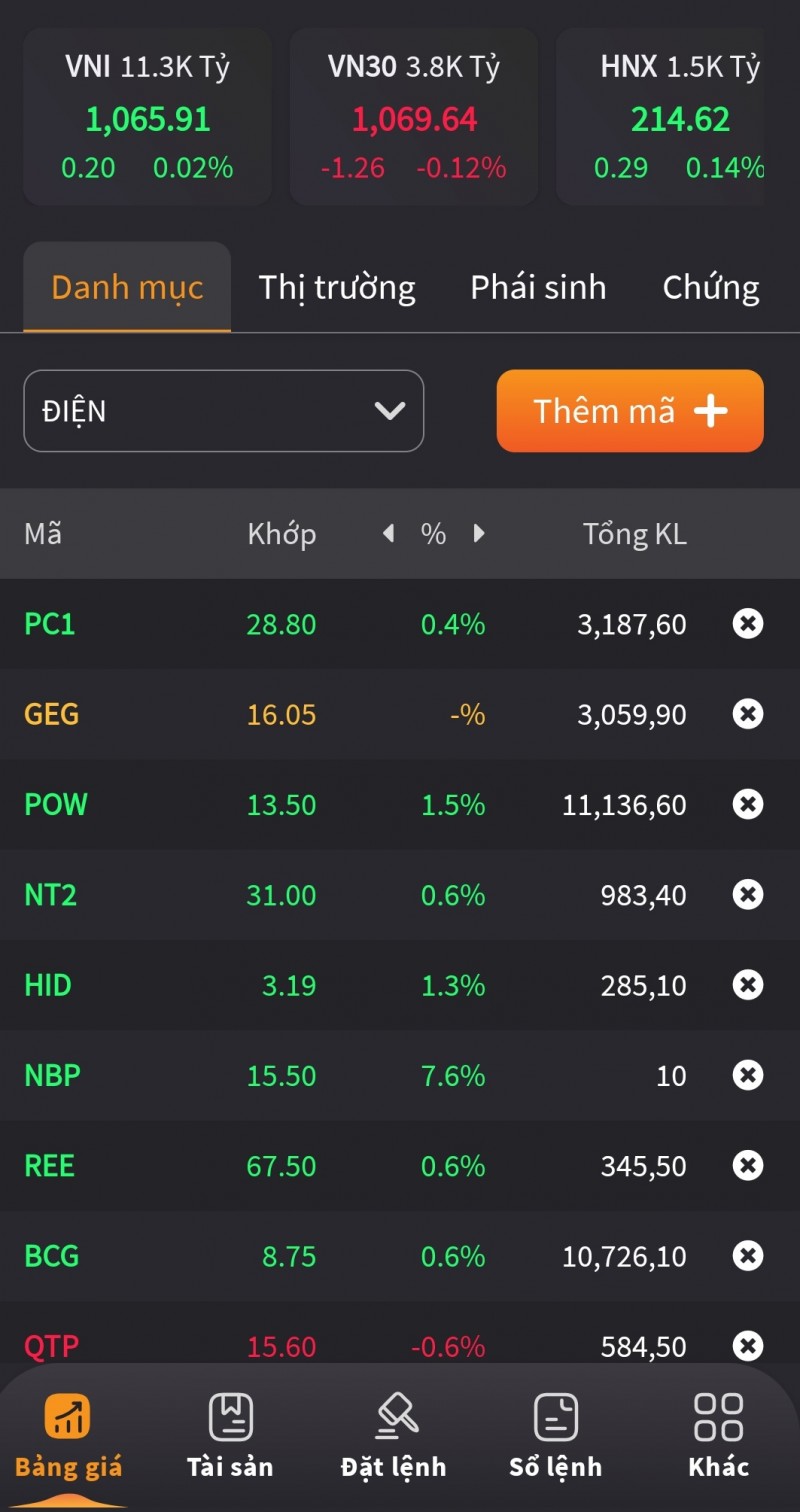Remove PC1 from the watchlist
This screenshot has width=800, height=1512.
(x=748, y=624)
